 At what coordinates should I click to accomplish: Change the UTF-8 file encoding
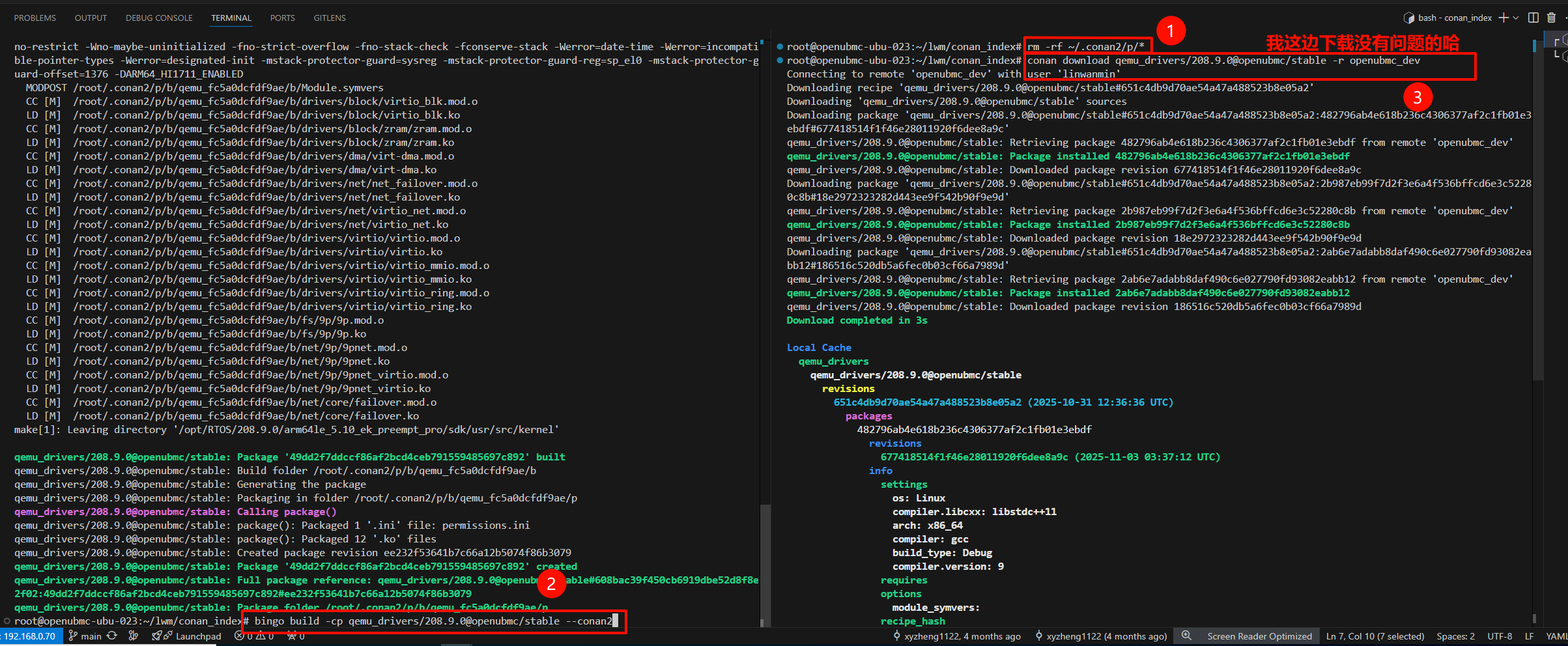[1500, 636]
